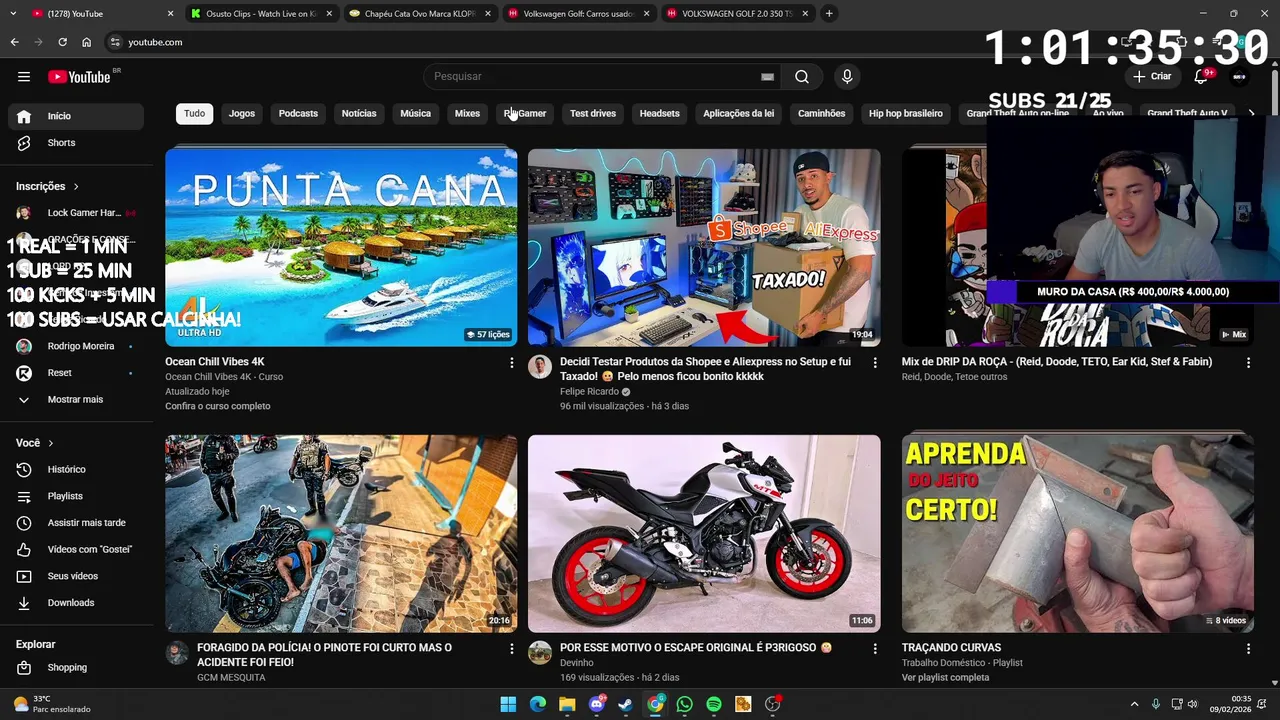This screenshot has height=720, width=1280.
Task: Open a new browser tab
Action: [829, 13]
